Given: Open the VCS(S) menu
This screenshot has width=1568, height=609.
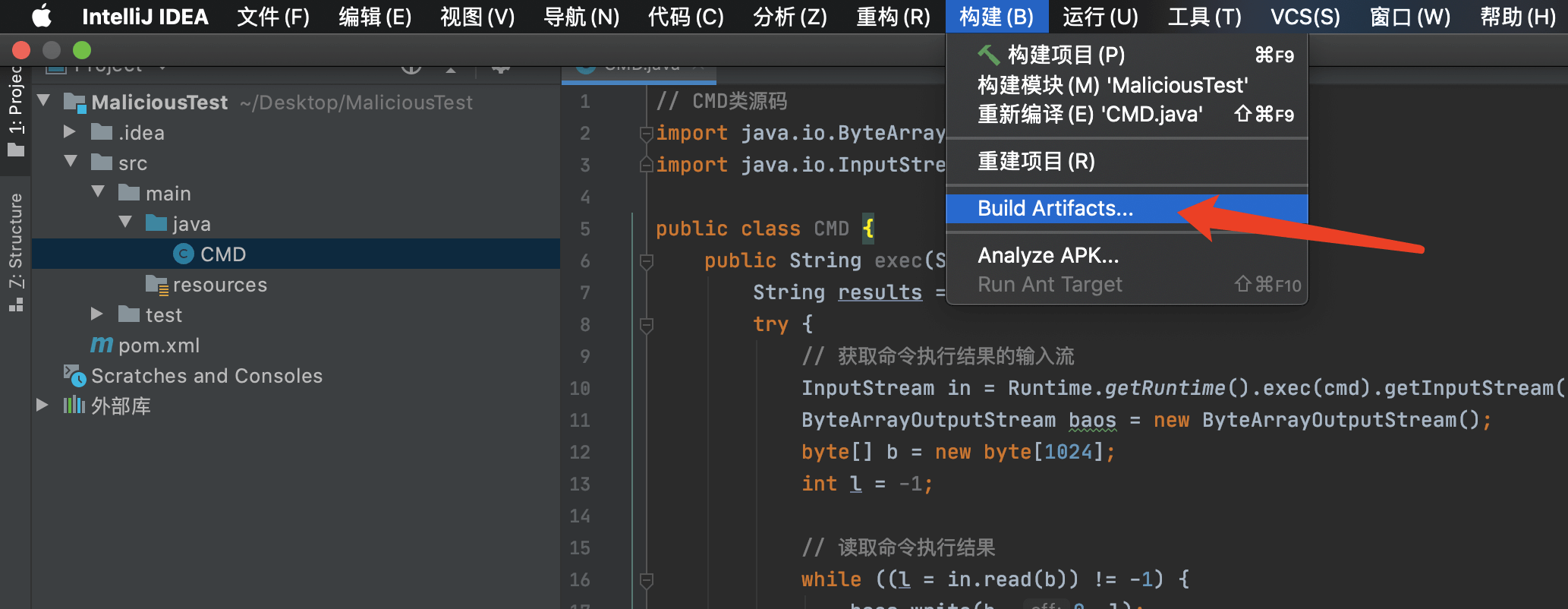Looking at the screenshot, I should (x=1305, y=17).
